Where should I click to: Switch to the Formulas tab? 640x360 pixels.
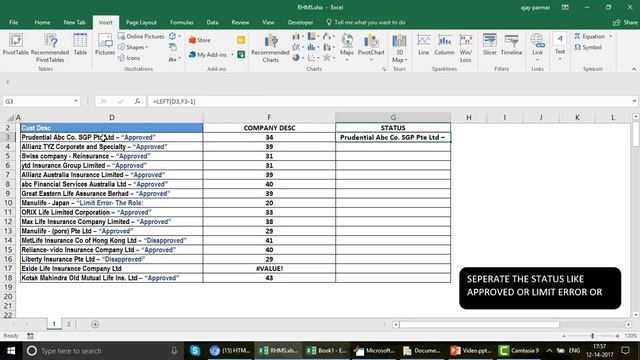tap(182, 22)
